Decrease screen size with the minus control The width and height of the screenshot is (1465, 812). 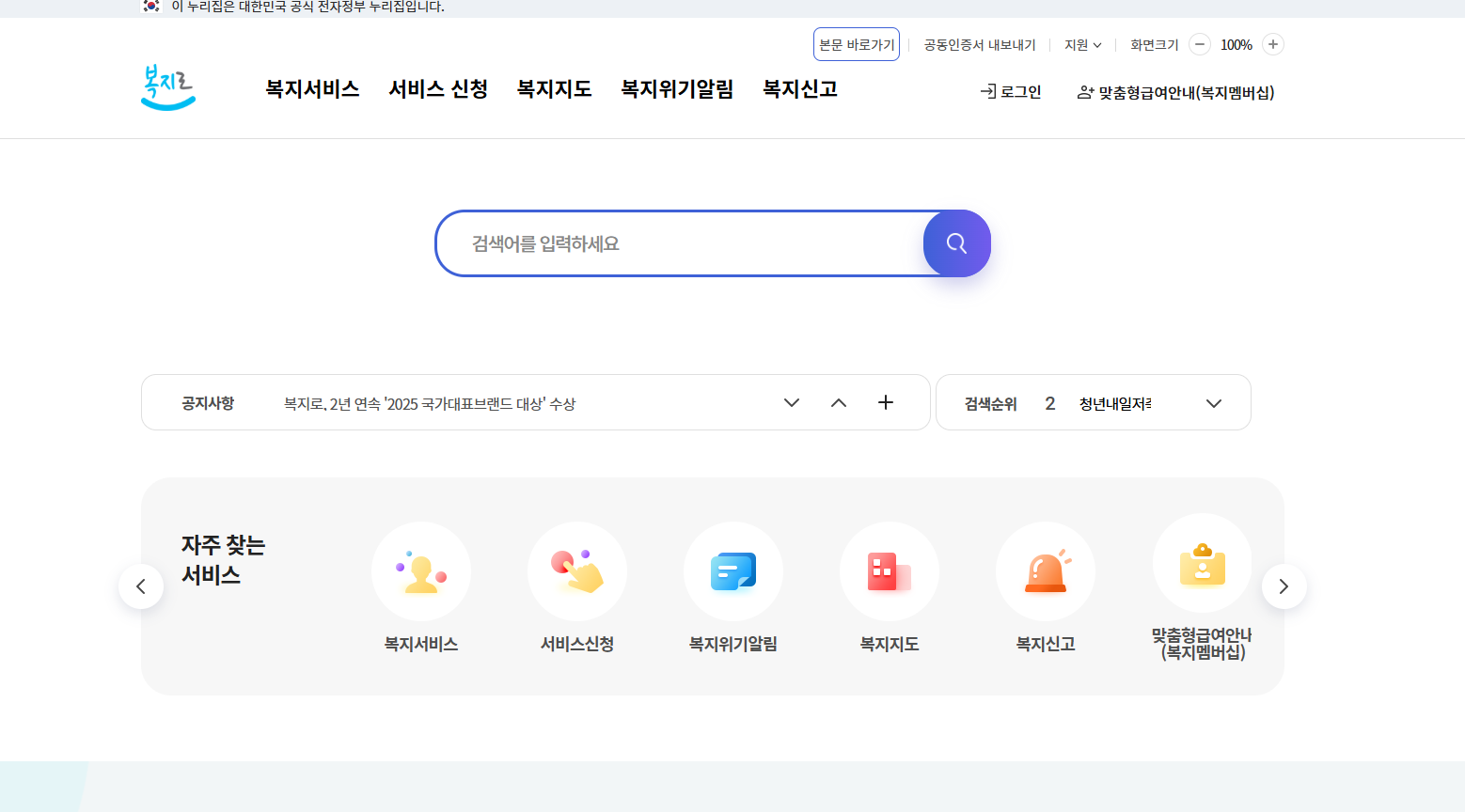[1198, 44]
